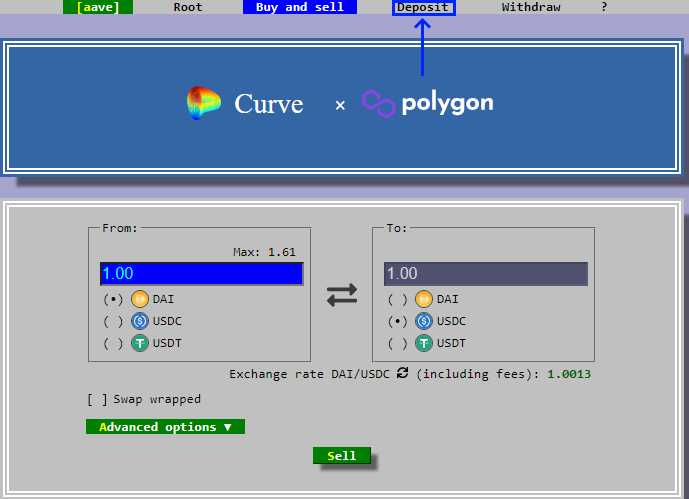Select USDC radio in From box

(113, 322)
